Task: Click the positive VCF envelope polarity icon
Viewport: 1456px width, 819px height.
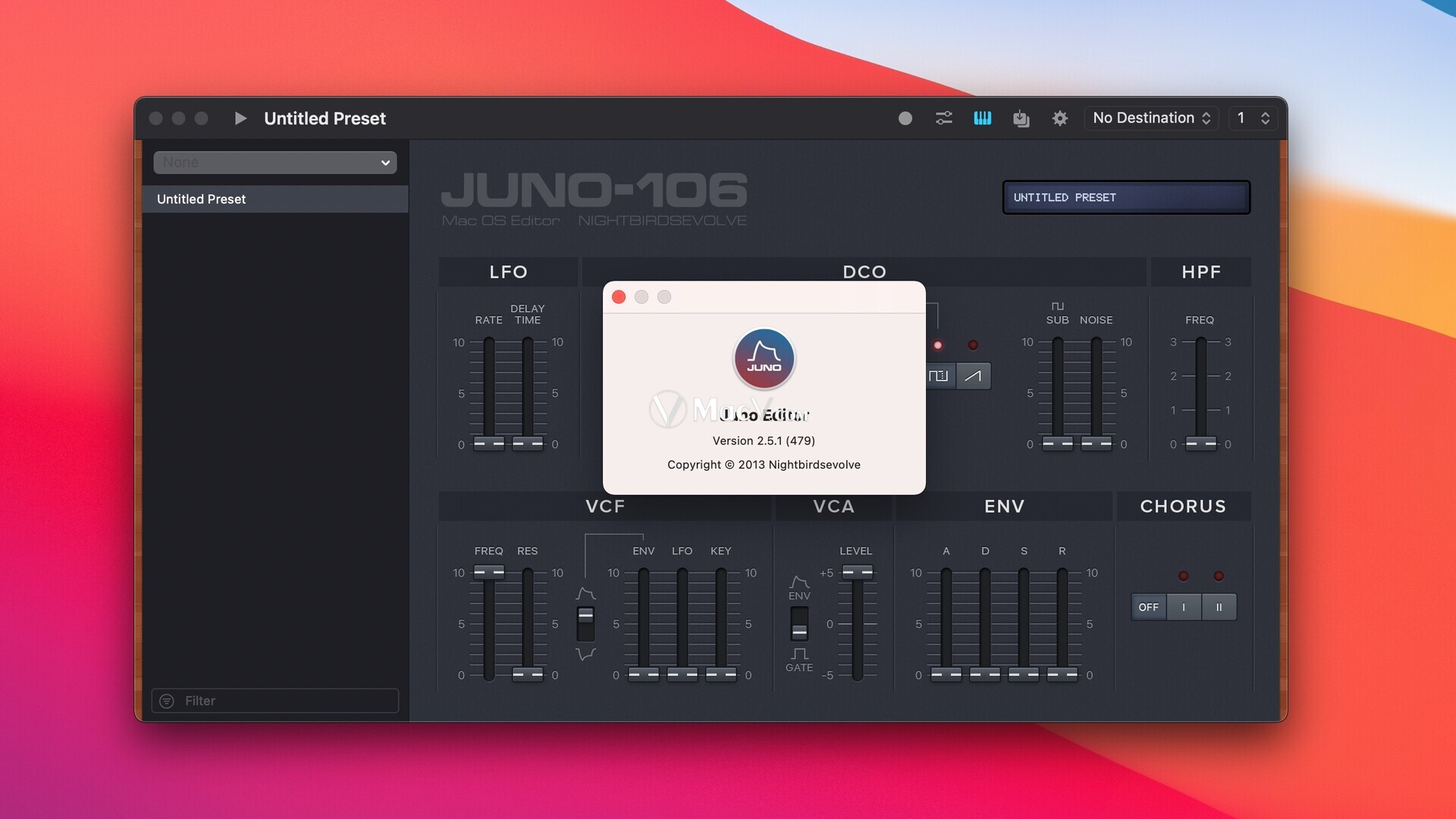Action: 585,593
